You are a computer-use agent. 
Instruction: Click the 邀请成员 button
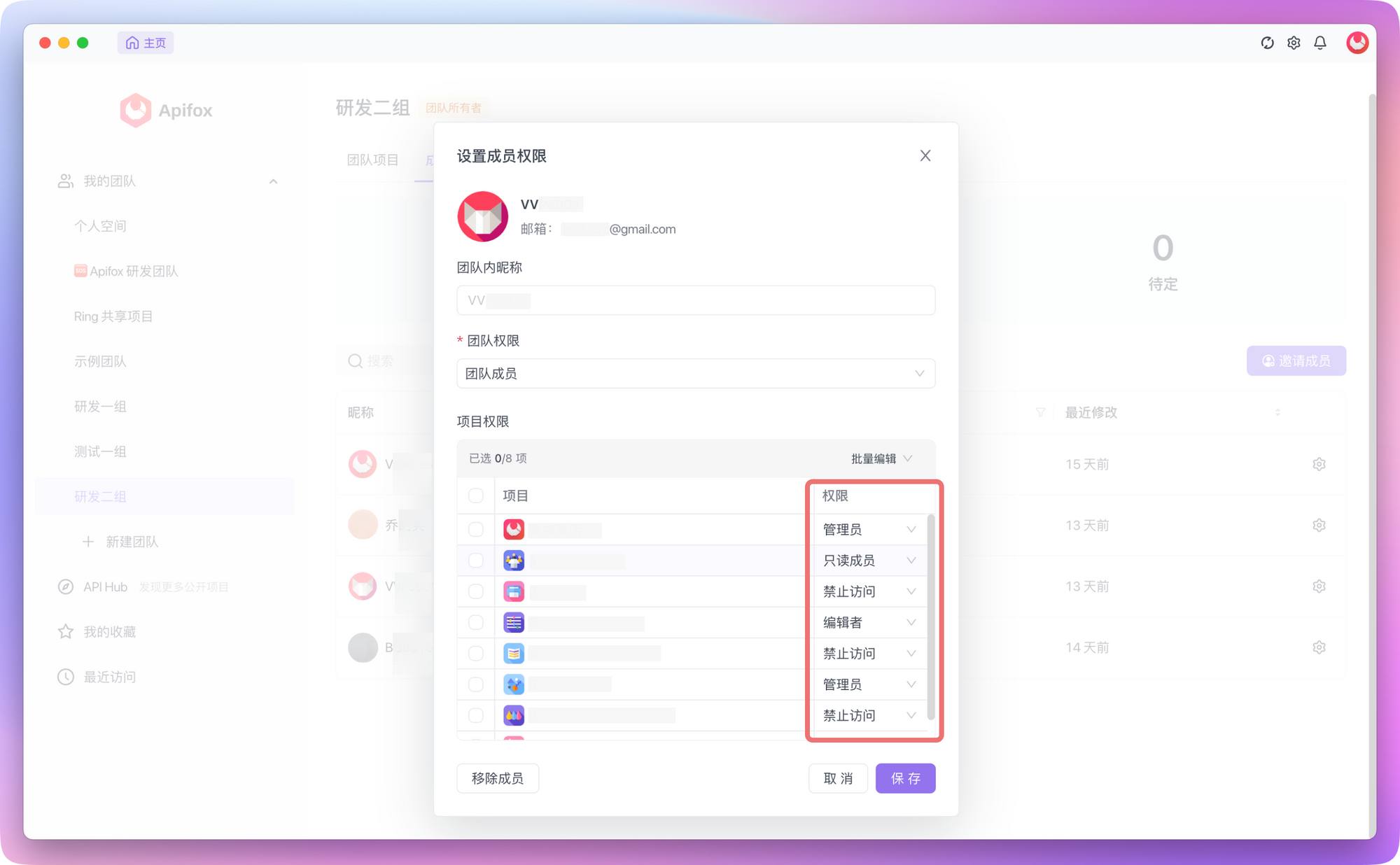1296,360
